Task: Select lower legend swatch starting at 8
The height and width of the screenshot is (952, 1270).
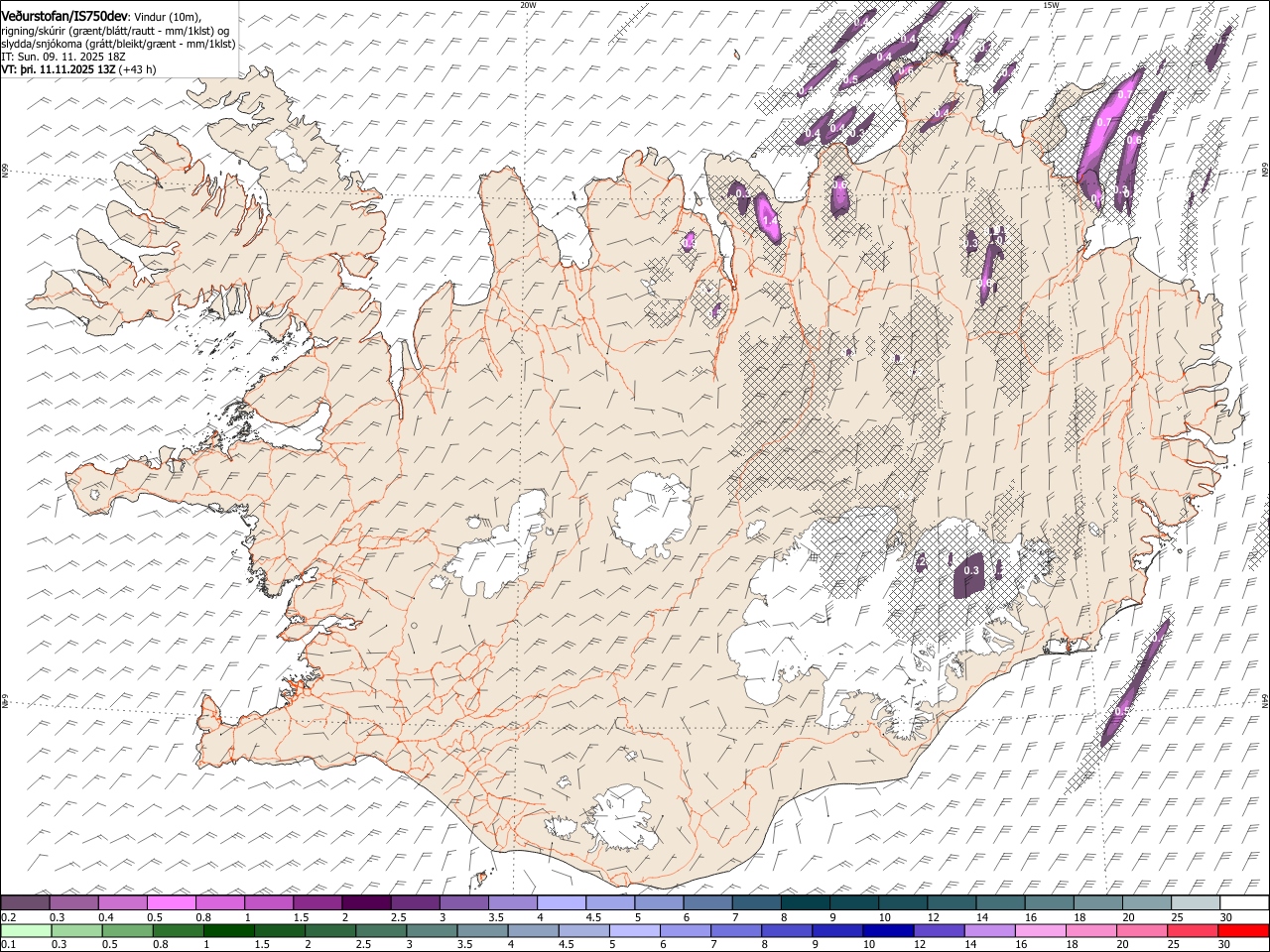Action: coord(787,930)
